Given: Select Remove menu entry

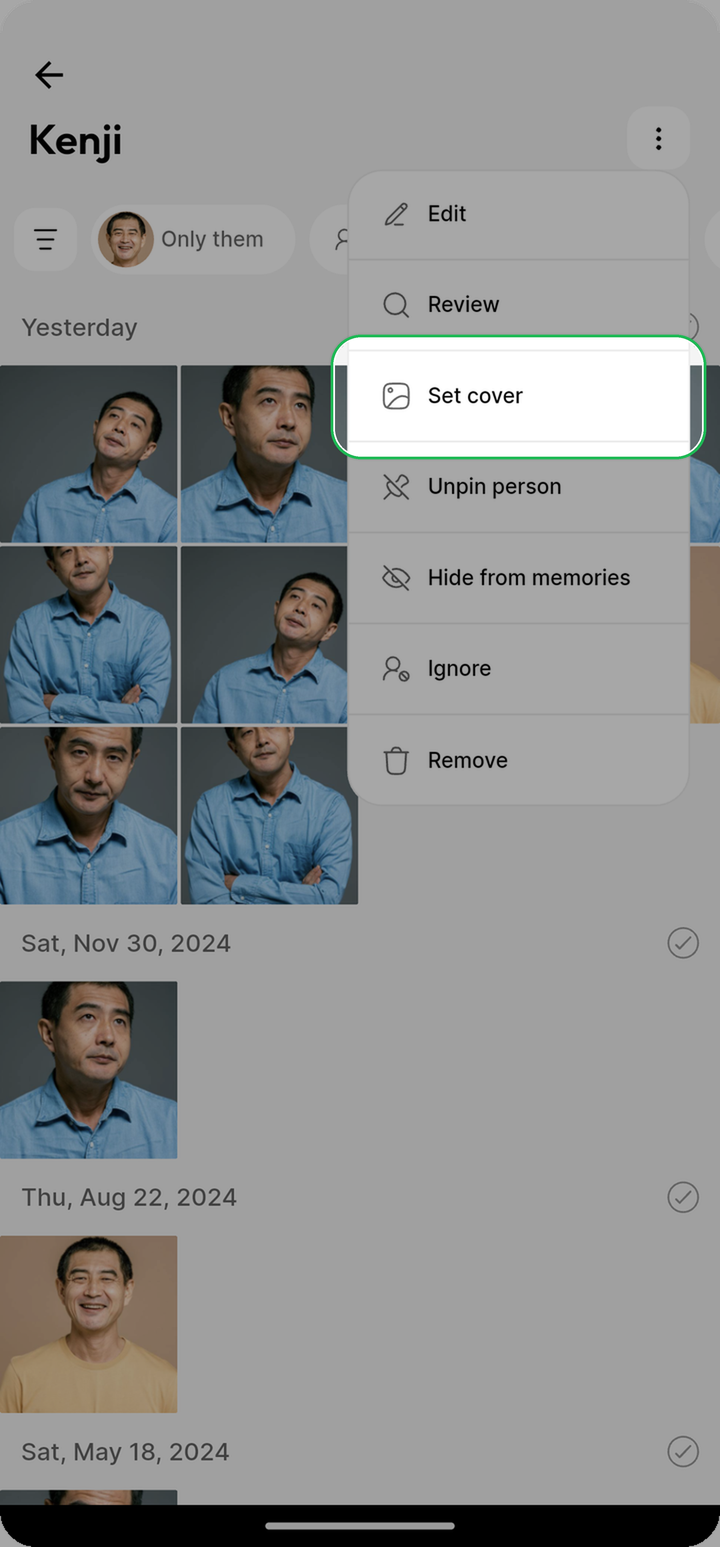Looking at the screenshot, I should coord(518,760).
